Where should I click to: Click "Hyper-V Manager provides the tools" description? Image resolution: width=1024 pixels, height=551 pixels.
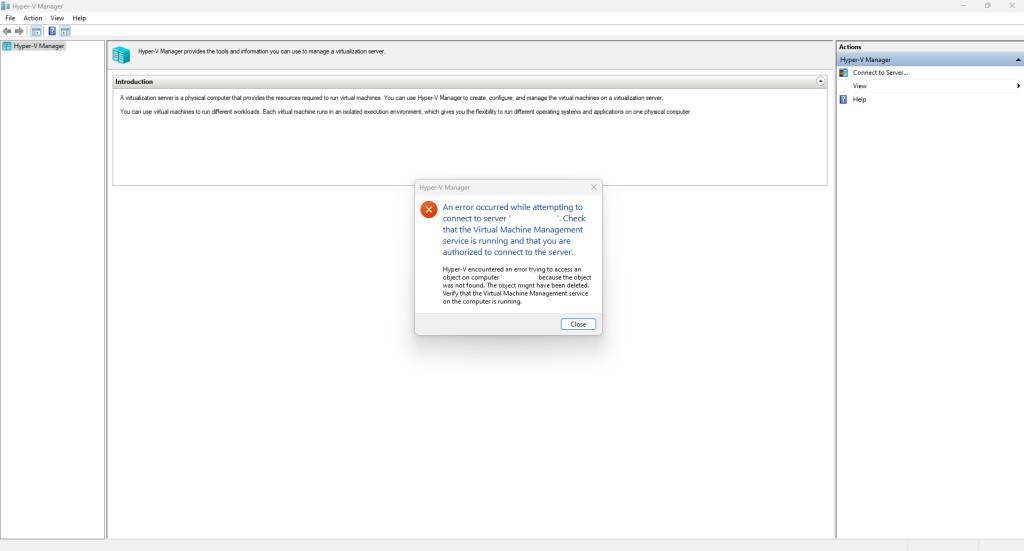point(261,52)
